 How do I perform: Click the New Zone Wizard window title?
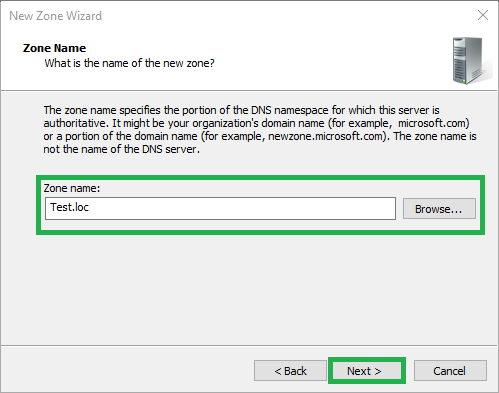point(55,16)
